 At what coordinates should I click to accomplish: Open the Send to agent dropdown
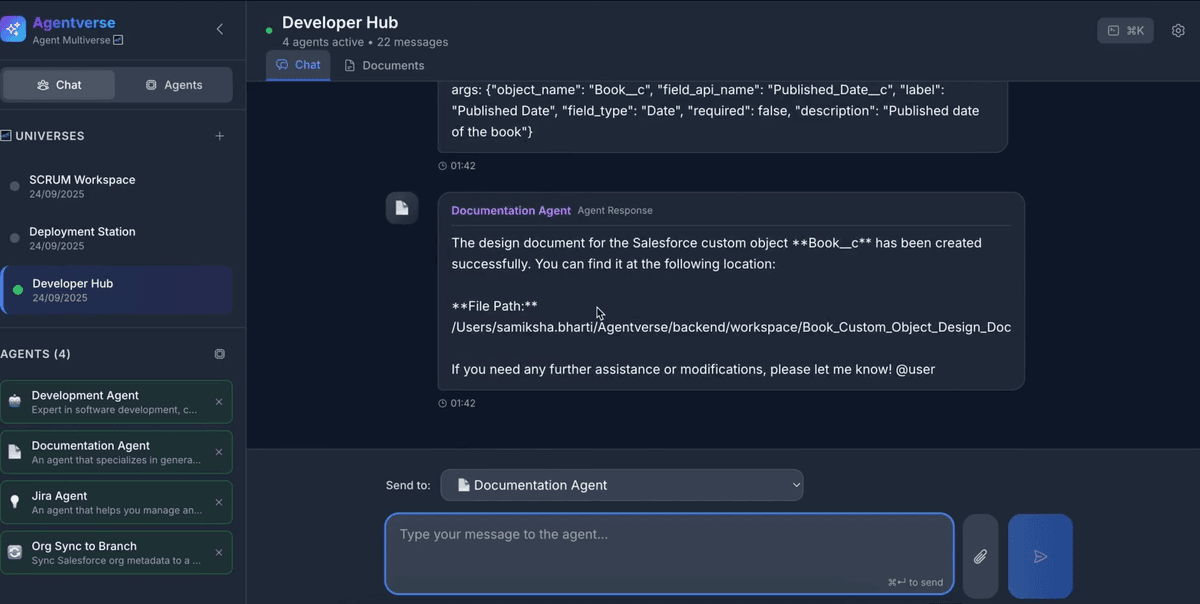coord(621,485)
